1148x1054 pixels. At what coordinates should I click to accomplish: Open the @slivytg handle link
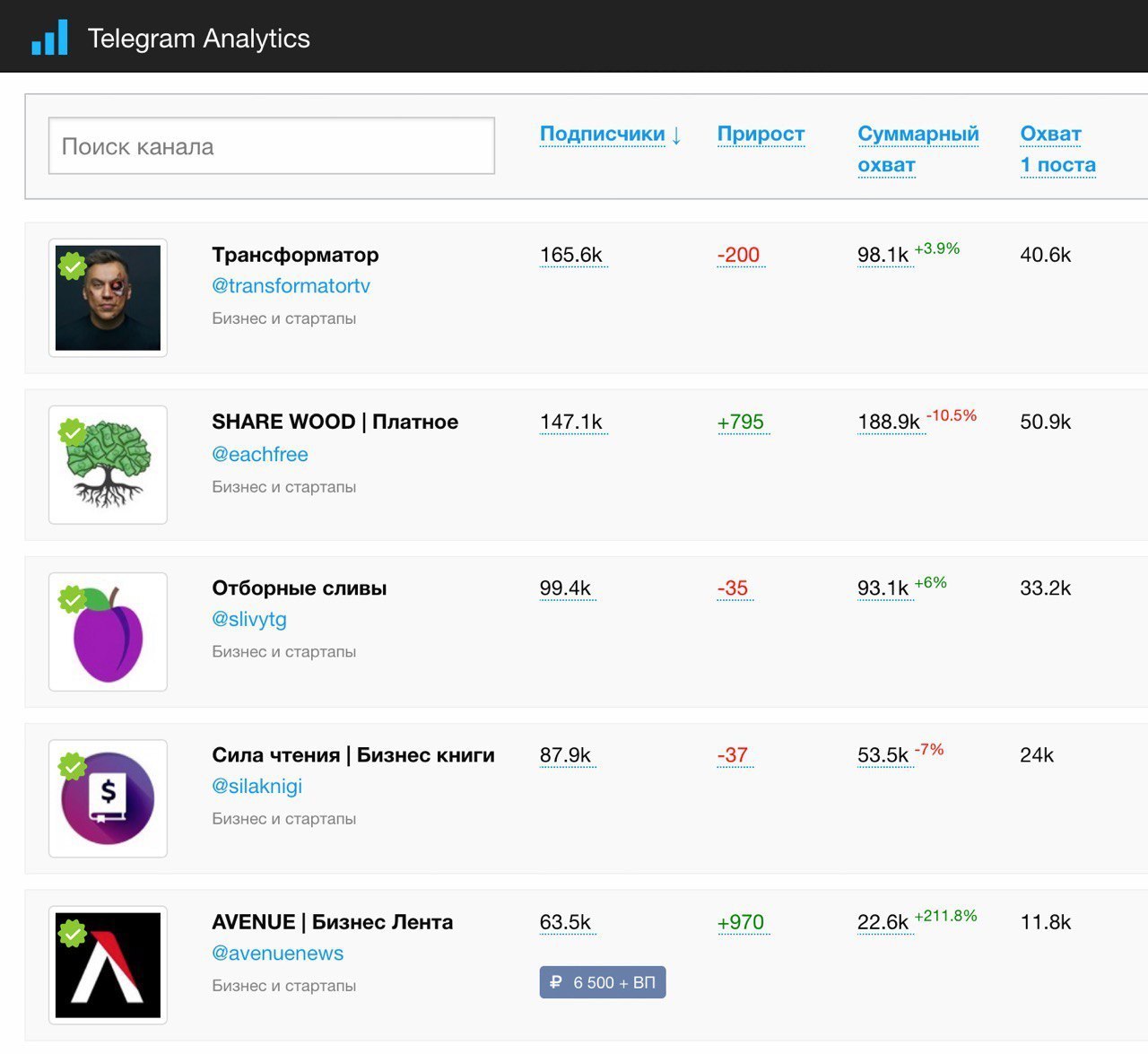(249, 619)
